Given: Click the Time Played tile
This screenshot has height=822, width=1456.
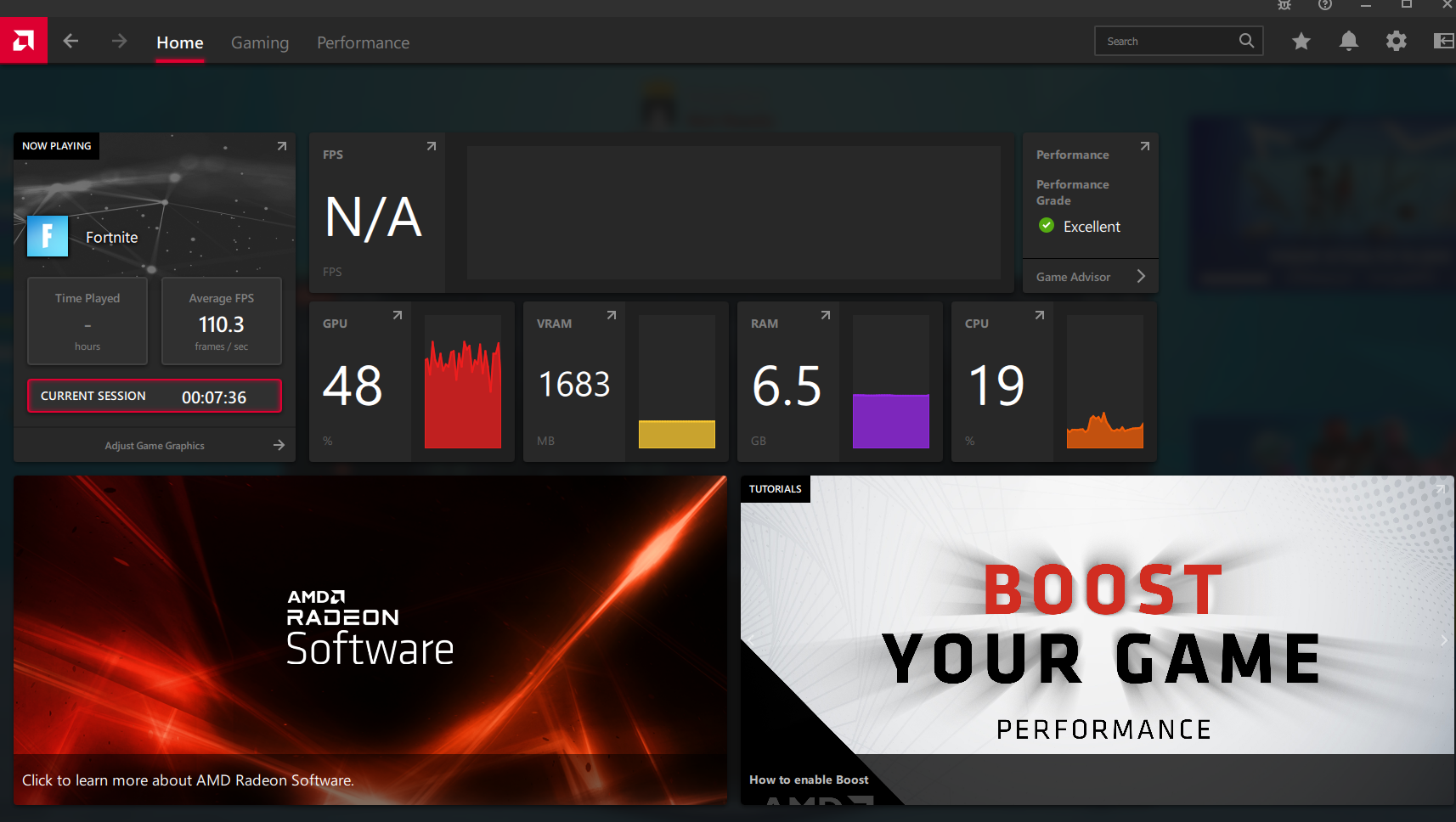Looking at the screenshot, I should click(87, 321).
